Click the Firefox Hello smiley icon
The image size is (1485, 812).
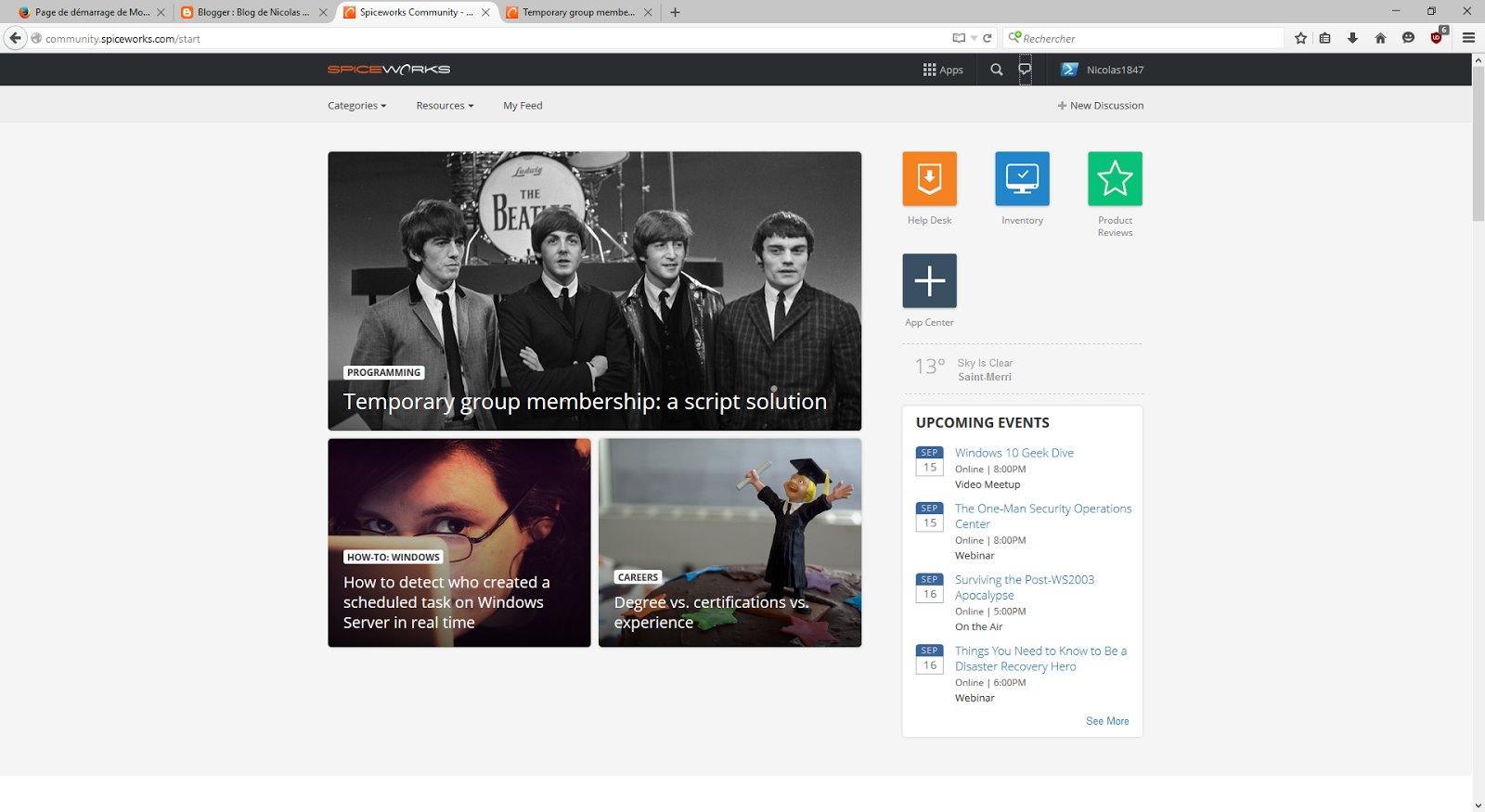1408,38
